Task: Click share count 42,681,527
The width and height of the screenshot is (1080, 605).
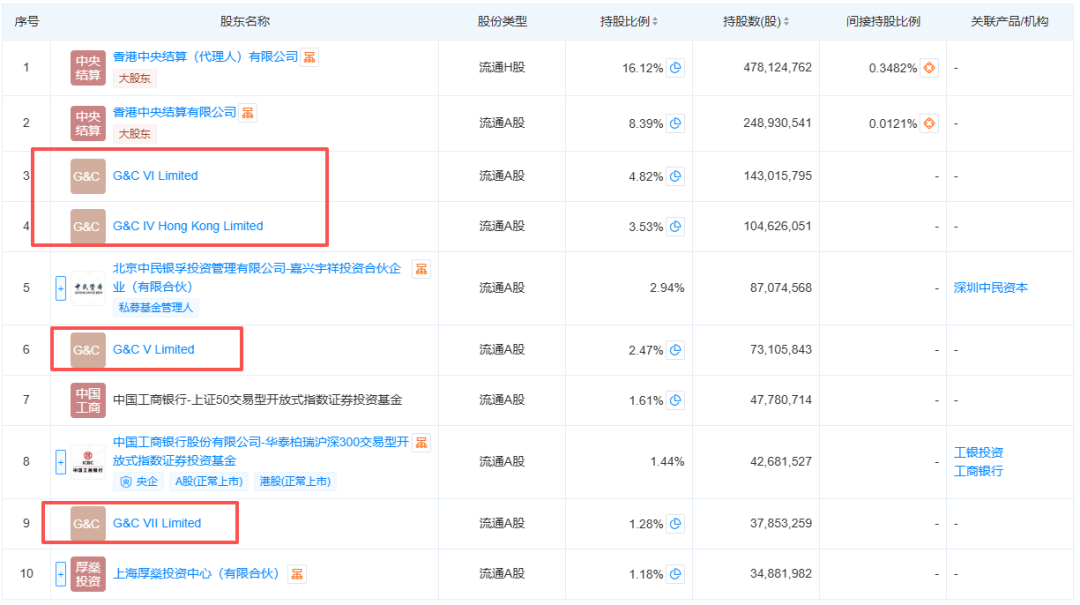Action: click(781, 462)
